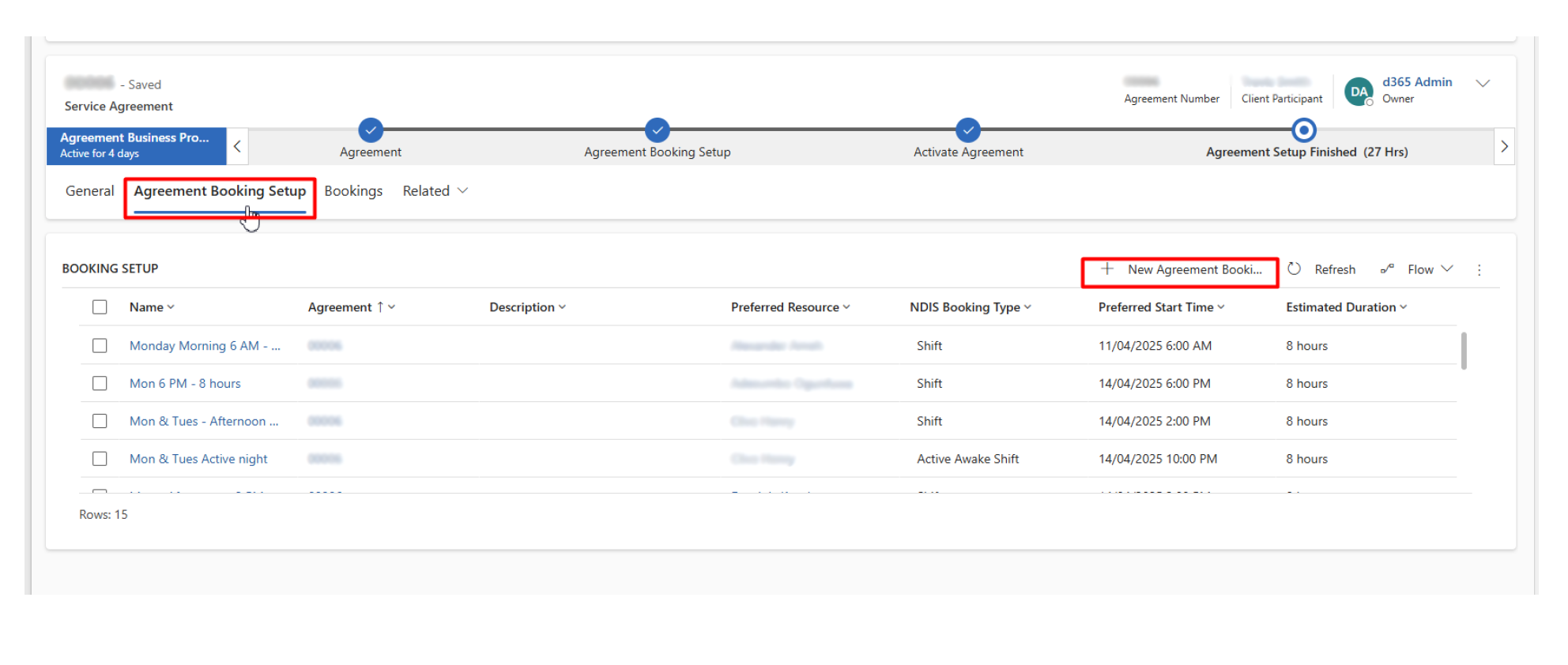This screenshot has width=1568, height=665.
Task: Expand the header details chevron beside d365 Admin
Action: 1483,84
